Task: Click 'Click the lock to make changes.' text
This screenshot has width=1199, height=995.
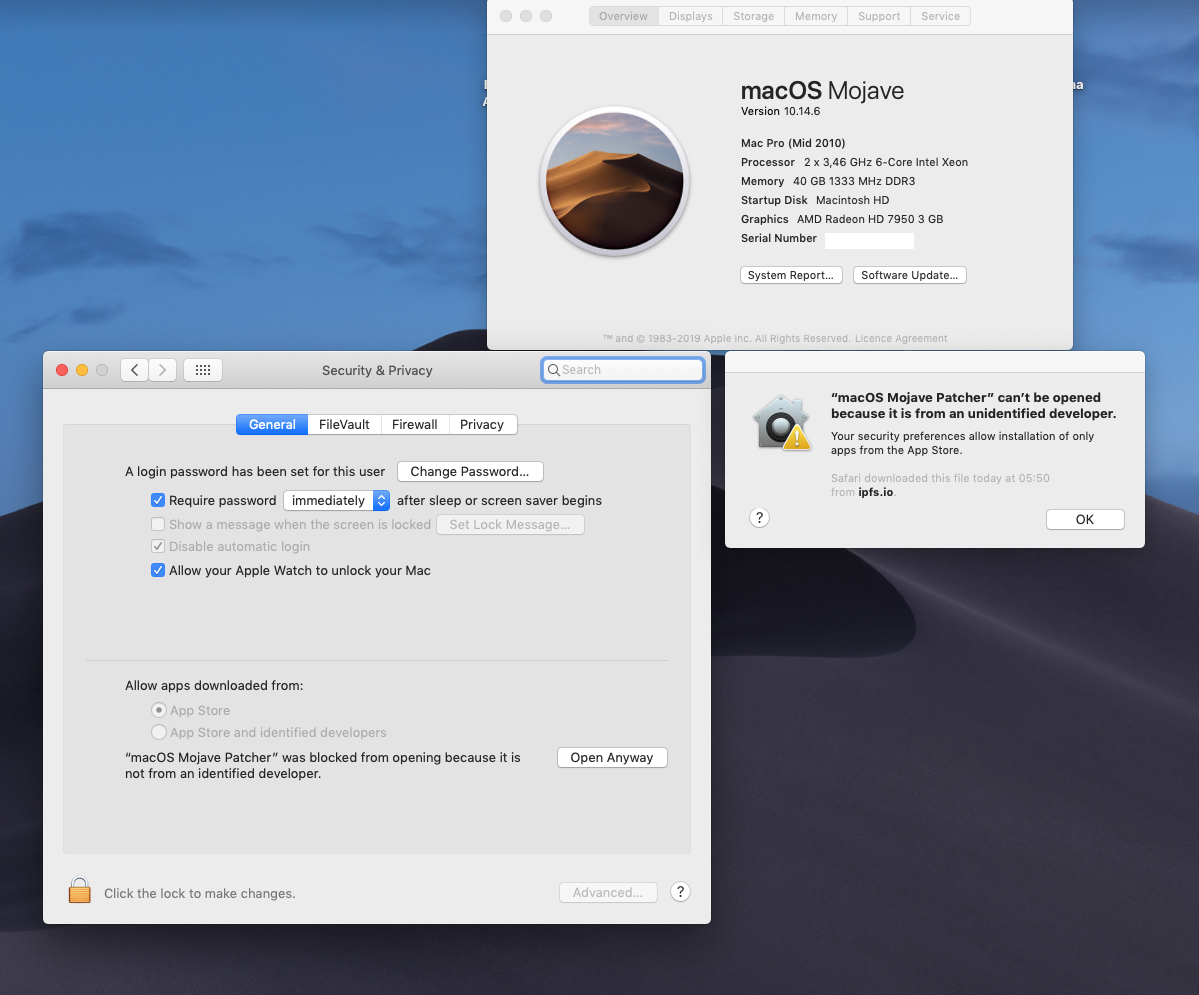Action: point(200,893)
